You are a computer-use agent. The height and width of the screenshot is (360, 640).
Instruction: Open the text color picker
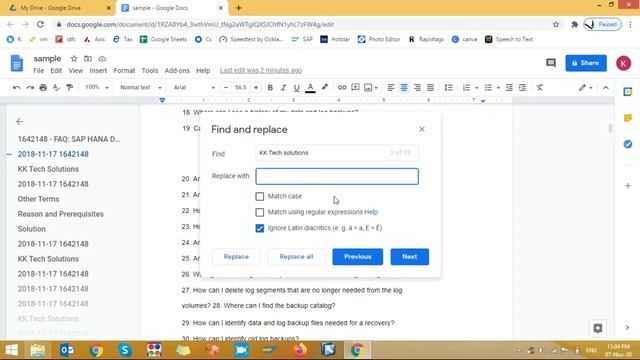pyautogui.click(x=310, y=87)
